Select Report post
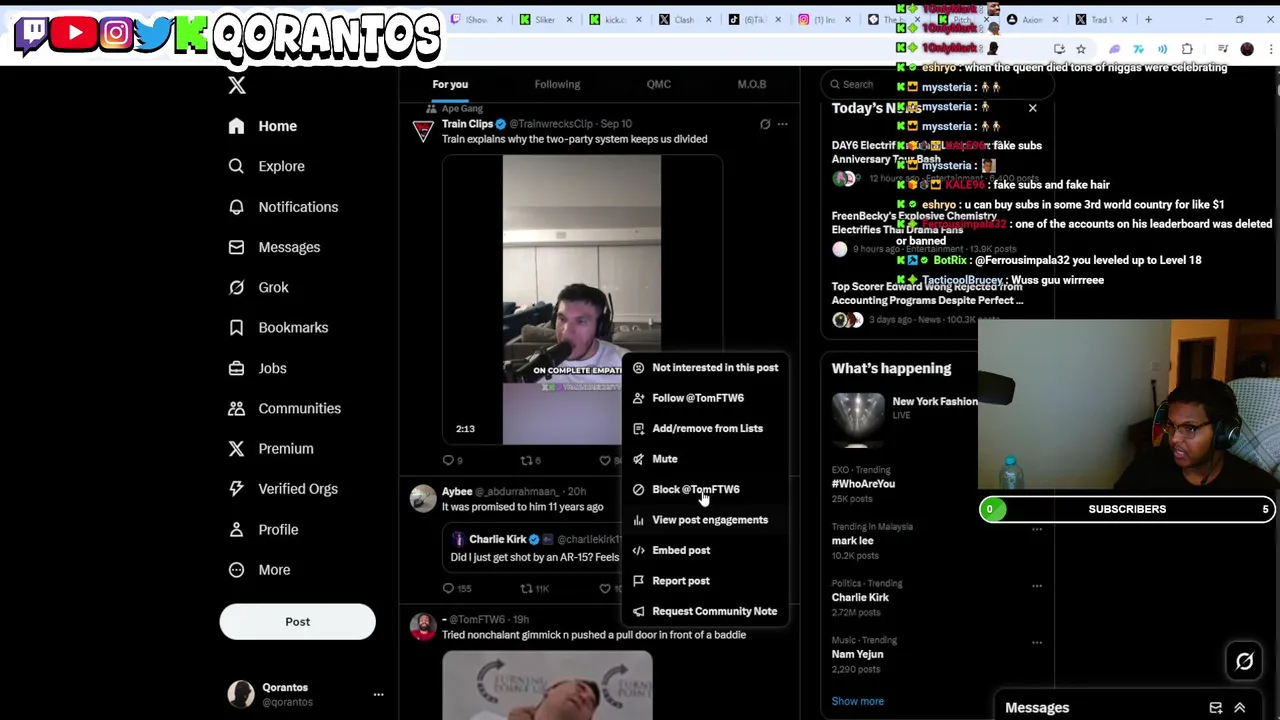This screenshot has height=720, width=1280. point(705,581)
